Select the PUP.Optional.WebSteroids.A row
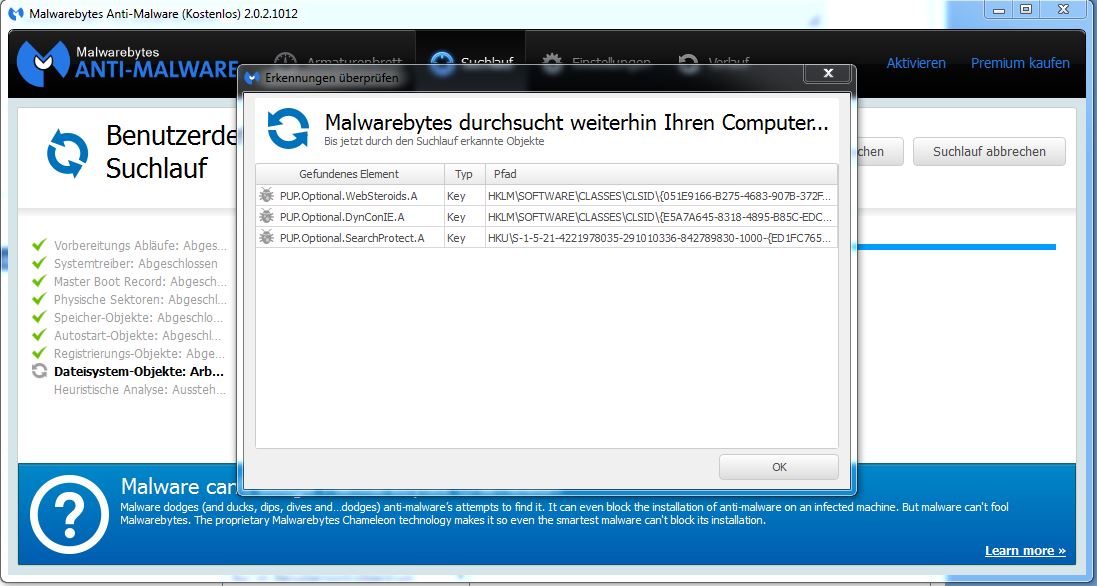Image resolution: width=1097 pixels, height=586 pixels. pos(546,196)
